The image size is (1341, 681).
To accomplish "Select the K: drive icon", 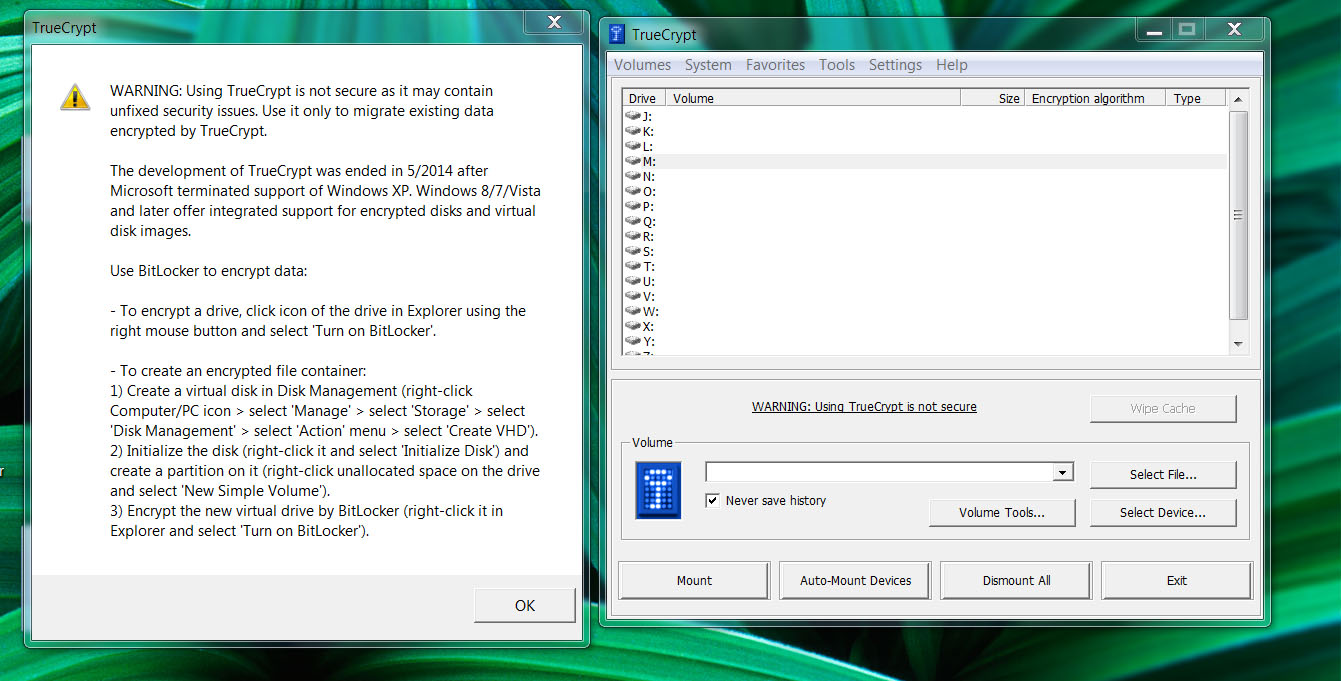I will point(633,131).
